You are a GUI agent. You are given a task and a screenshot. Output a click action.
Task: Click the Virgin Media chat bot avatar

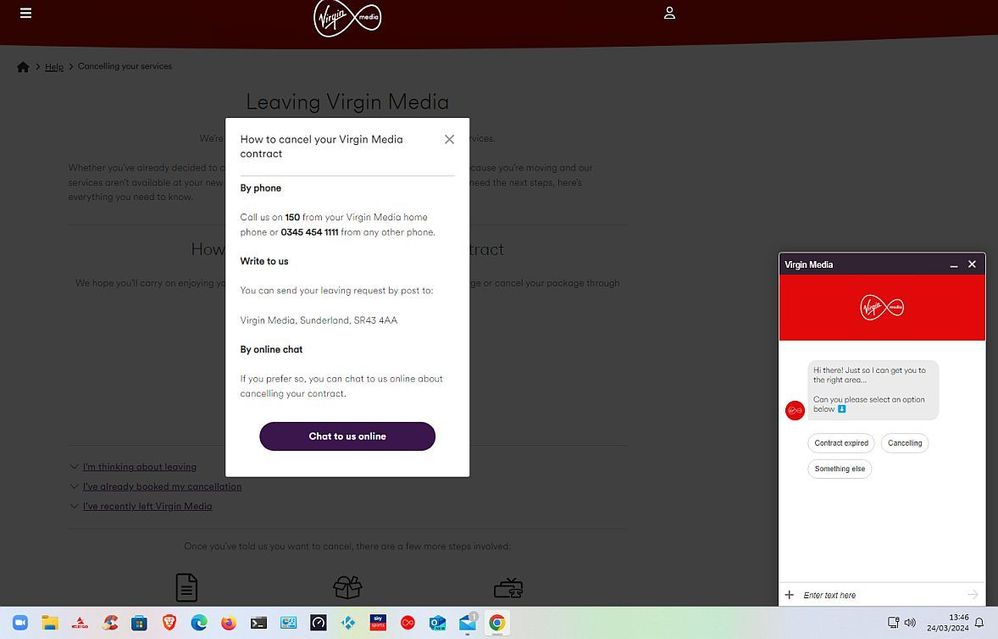(x=795, y=411)
